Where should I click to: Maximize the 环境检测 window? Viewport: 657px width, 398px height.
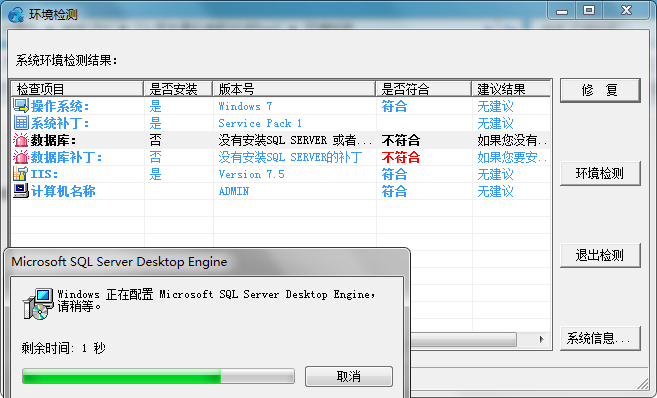(x=589, y=10)
